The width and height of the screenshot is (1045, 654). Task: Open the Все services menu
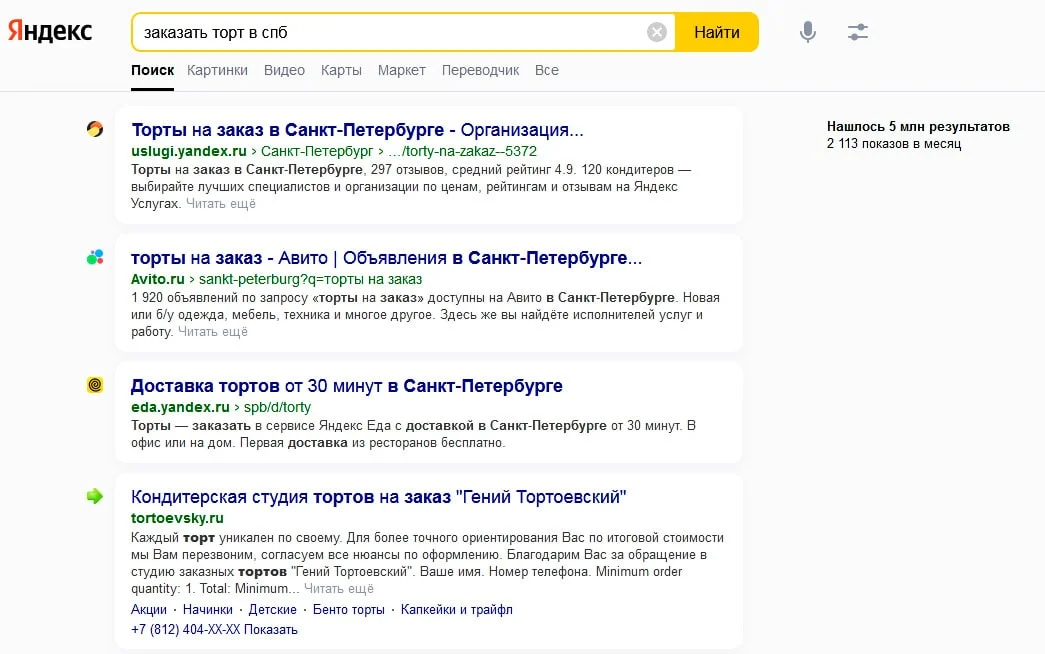point(546,70)
